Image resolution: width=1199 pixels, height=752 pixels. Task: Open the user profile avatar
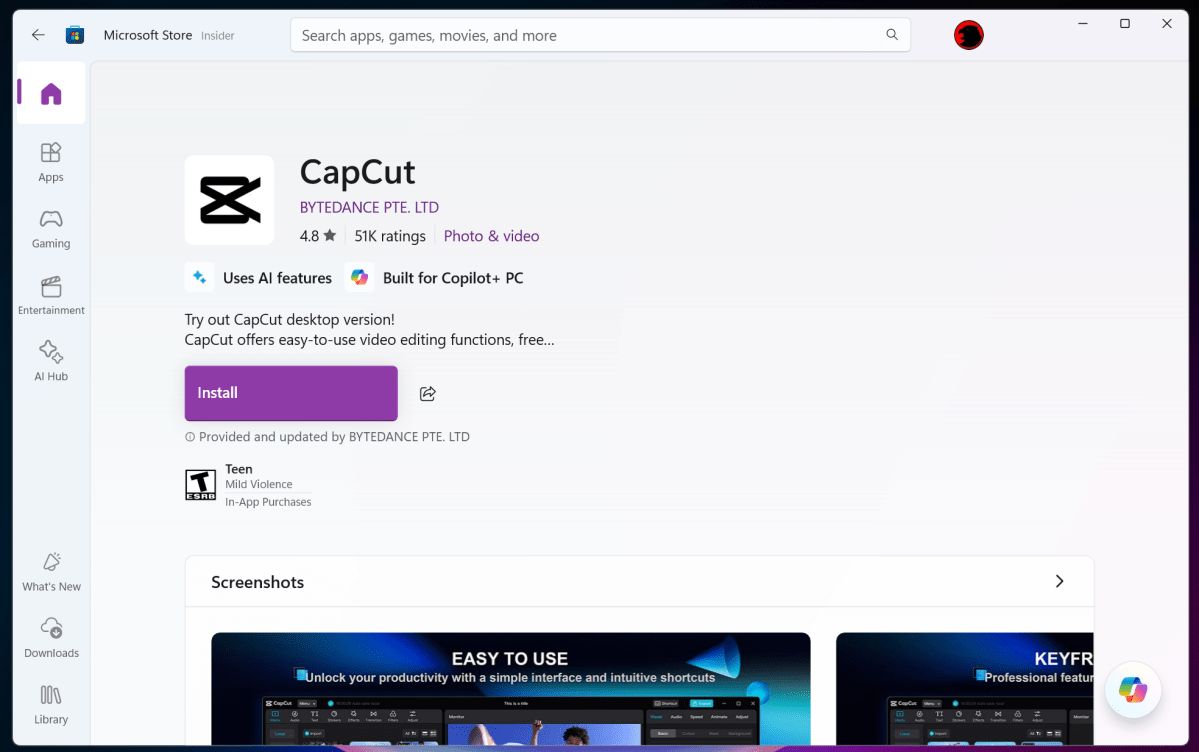click(x=968, y=35)
